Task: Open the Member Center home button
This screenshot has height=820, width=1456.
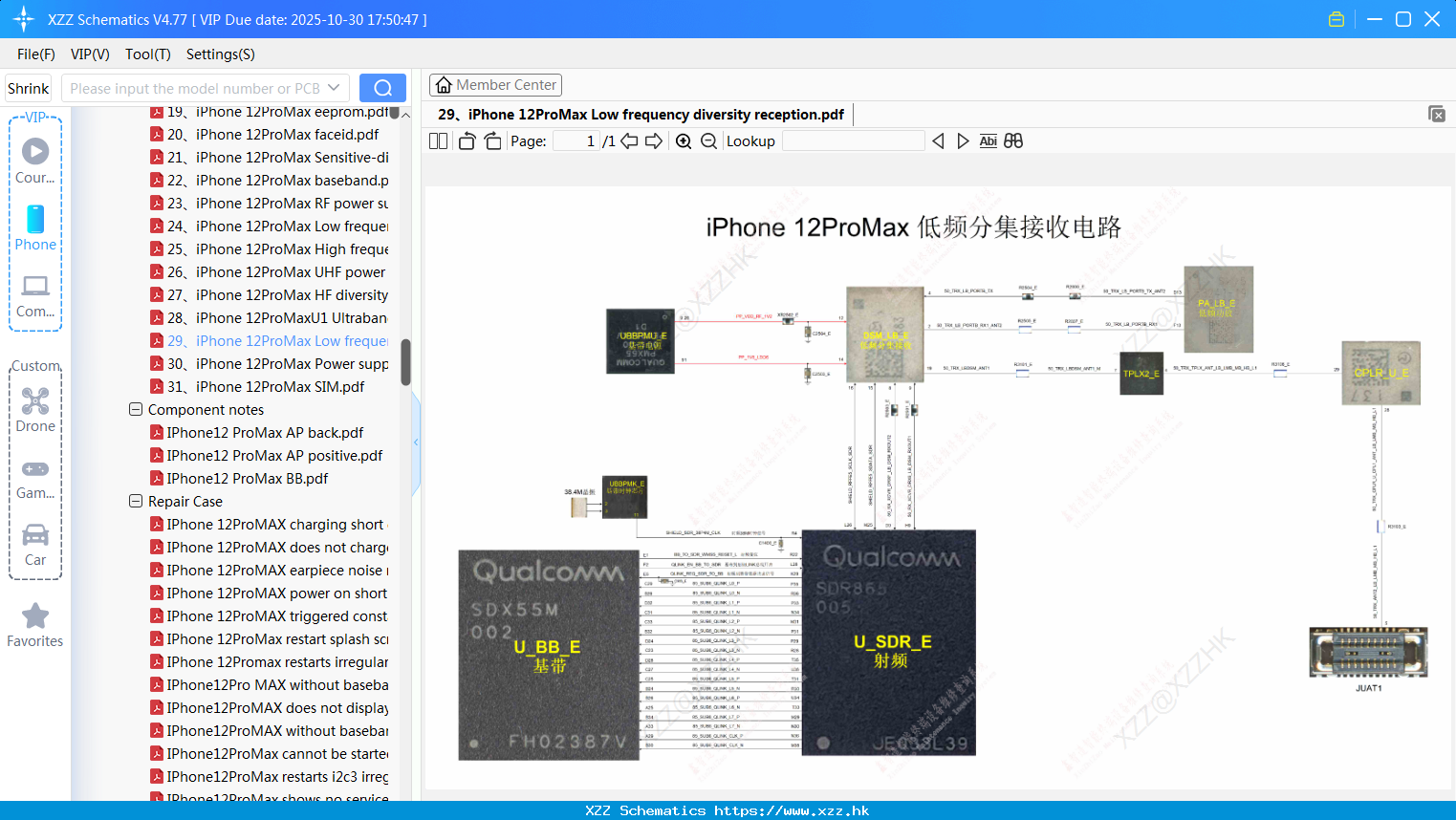Action: (x=495, y=85)
